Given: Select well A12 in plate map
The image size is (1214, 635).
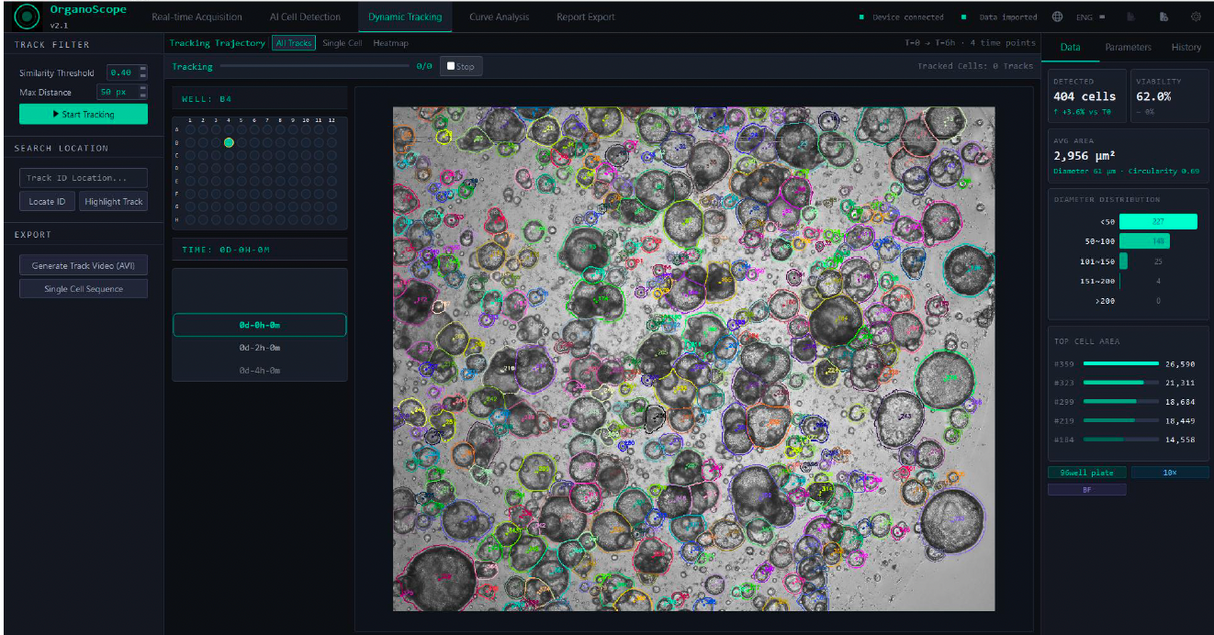Looking at the screenshot, I should pos(332,130).
